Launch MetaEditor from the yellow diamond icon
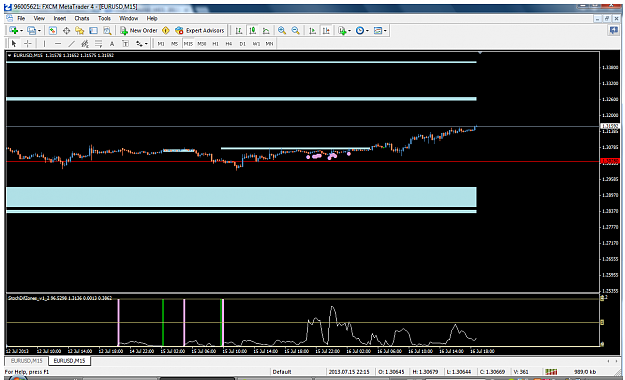 (x=166, y=31)
